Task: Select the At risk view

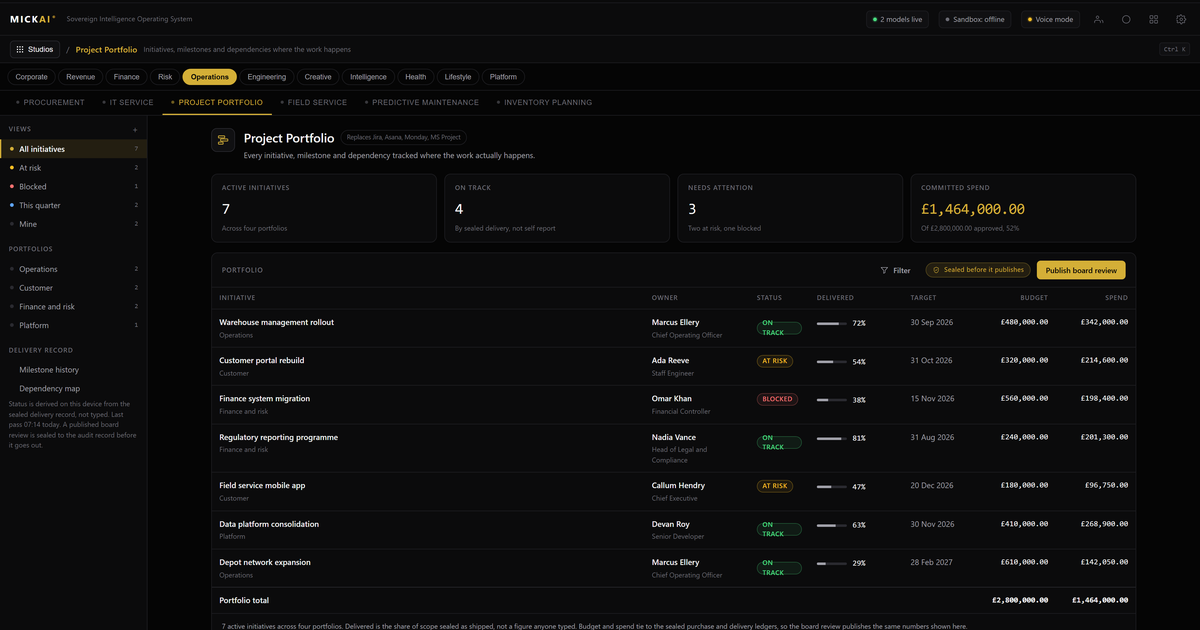Action: coord(73,168)
